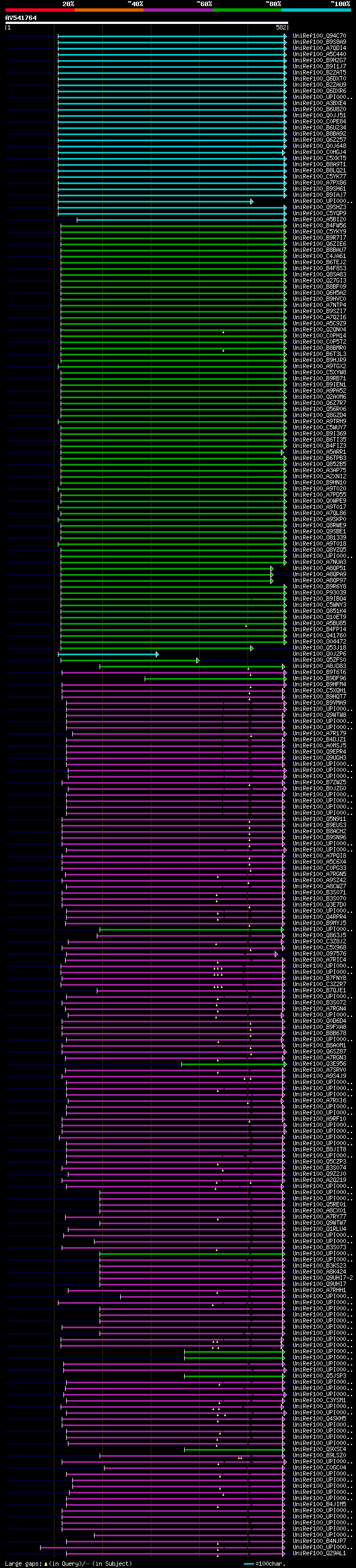
Task: Click the cyan ~100% identity legend segment
Action: (x=317, y=10)
